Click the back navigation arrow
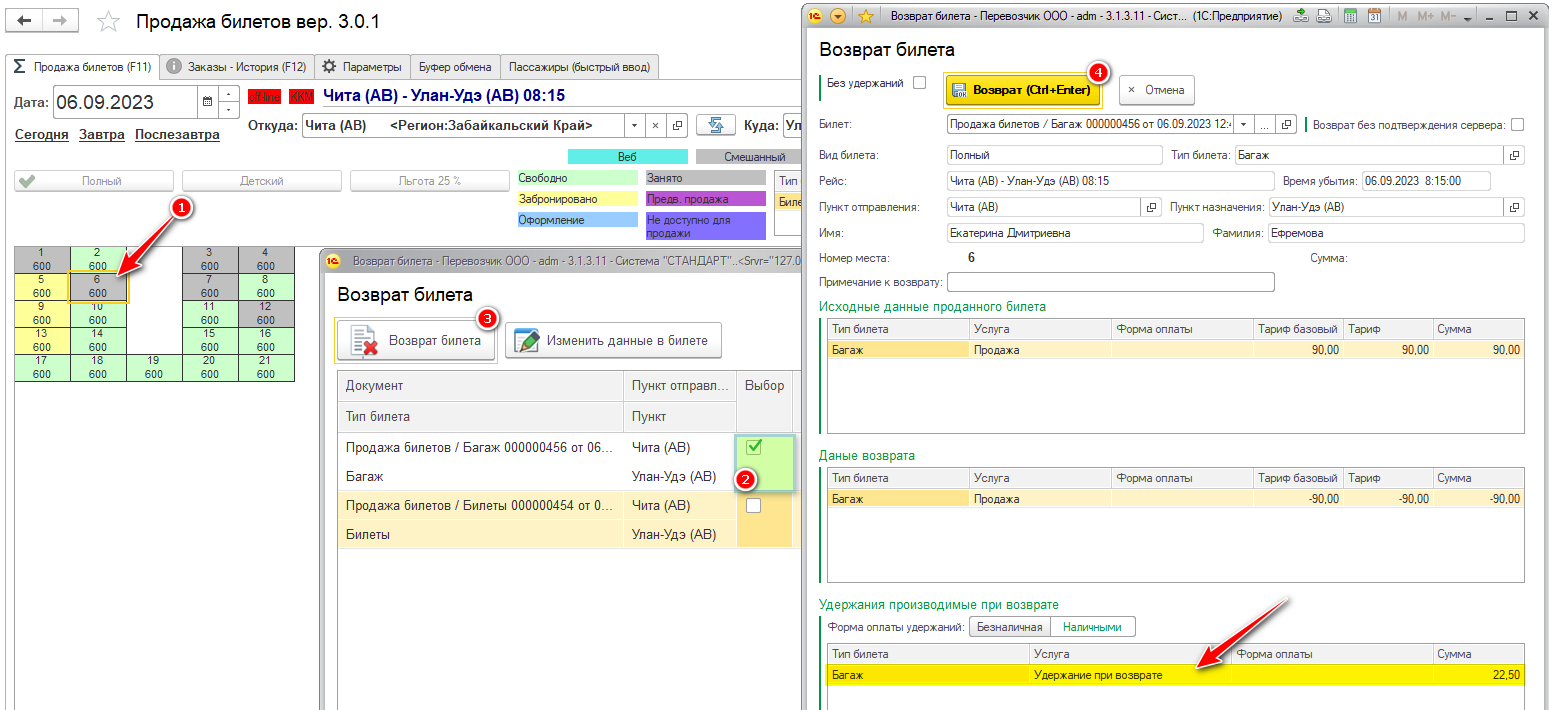Viewport: 1549px width, 710px height. pos(25,21)
